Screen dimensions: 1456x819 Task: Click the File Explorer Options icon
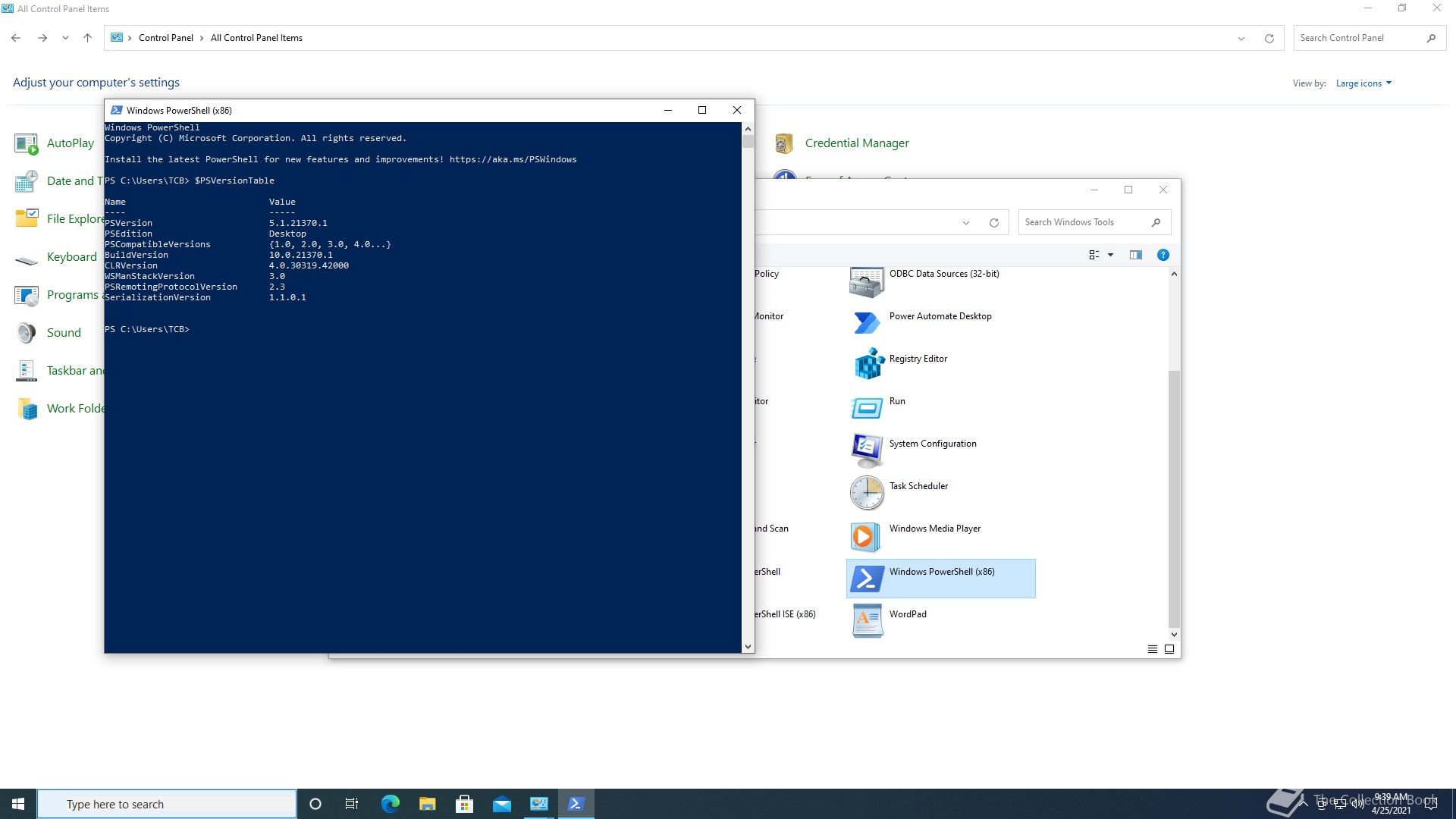pyautogui.click(x=27, y=219)
